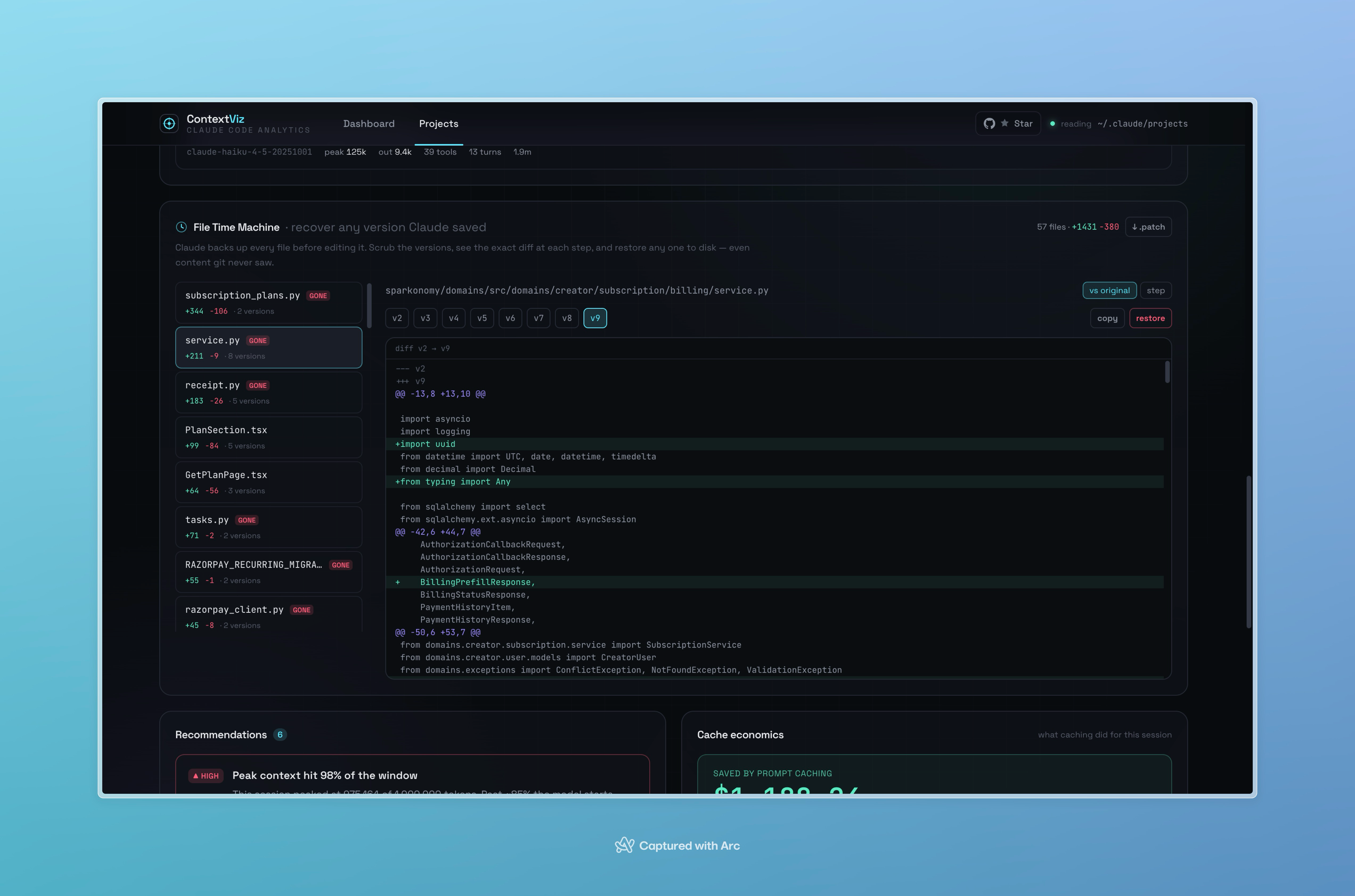
Task: Select version v5
Action: pyautogui.click(x=482, y=318)
